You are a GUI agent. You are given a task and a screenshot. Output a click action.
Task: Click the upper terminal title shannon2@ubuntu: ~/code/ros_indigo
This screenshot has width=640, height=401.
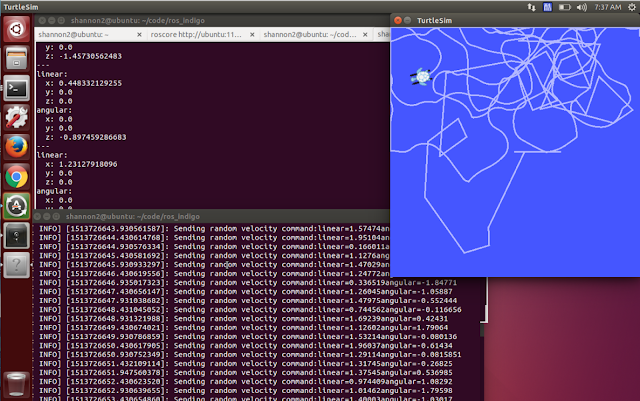click(138, 20)
